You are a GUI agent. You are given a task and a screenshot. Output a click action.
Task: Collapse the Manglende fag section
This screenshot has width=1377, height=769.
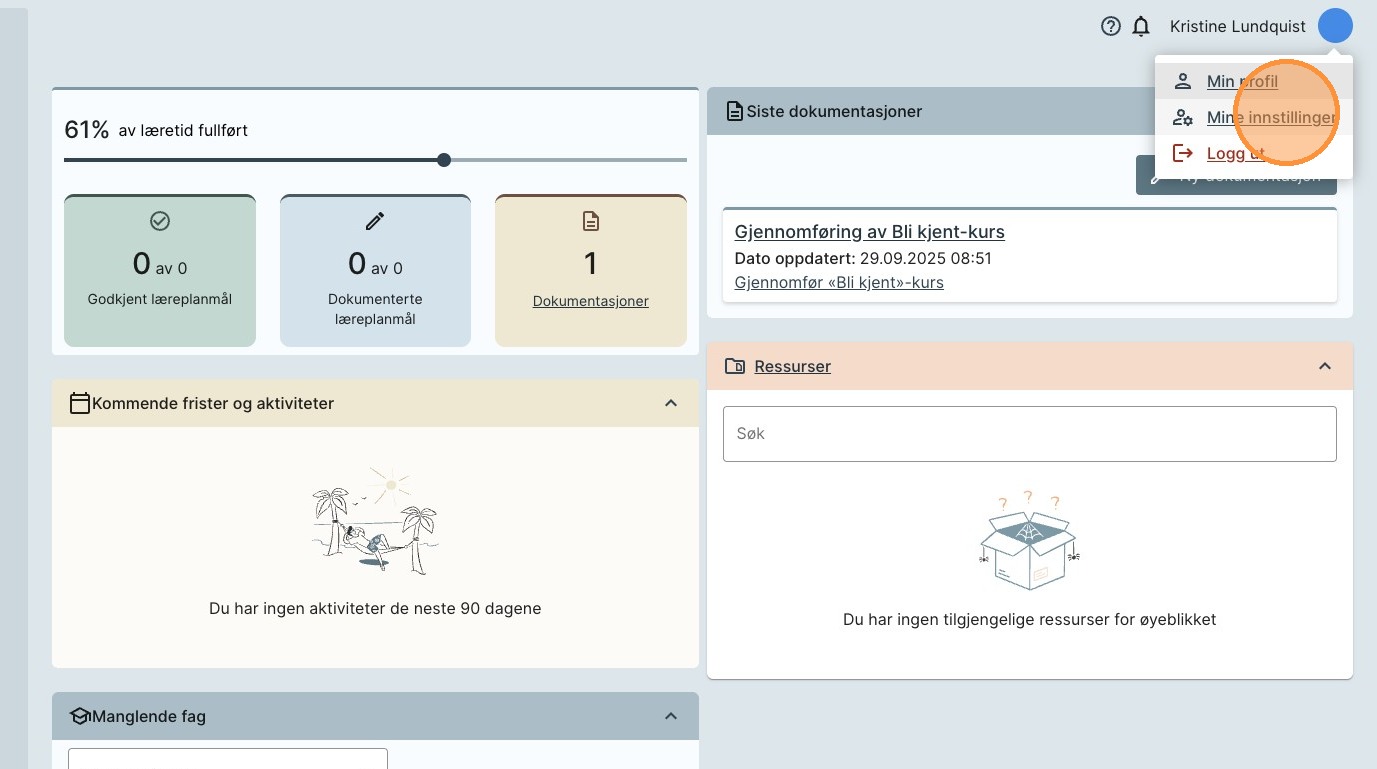coord(671,716)
